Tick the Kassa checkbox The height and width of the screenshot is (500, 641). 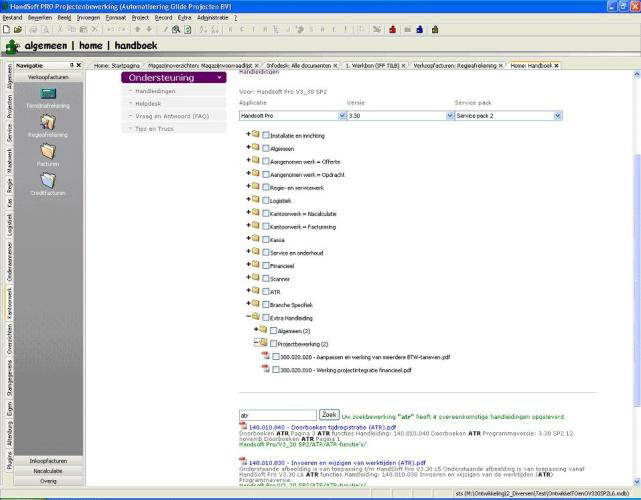(266, 240)
